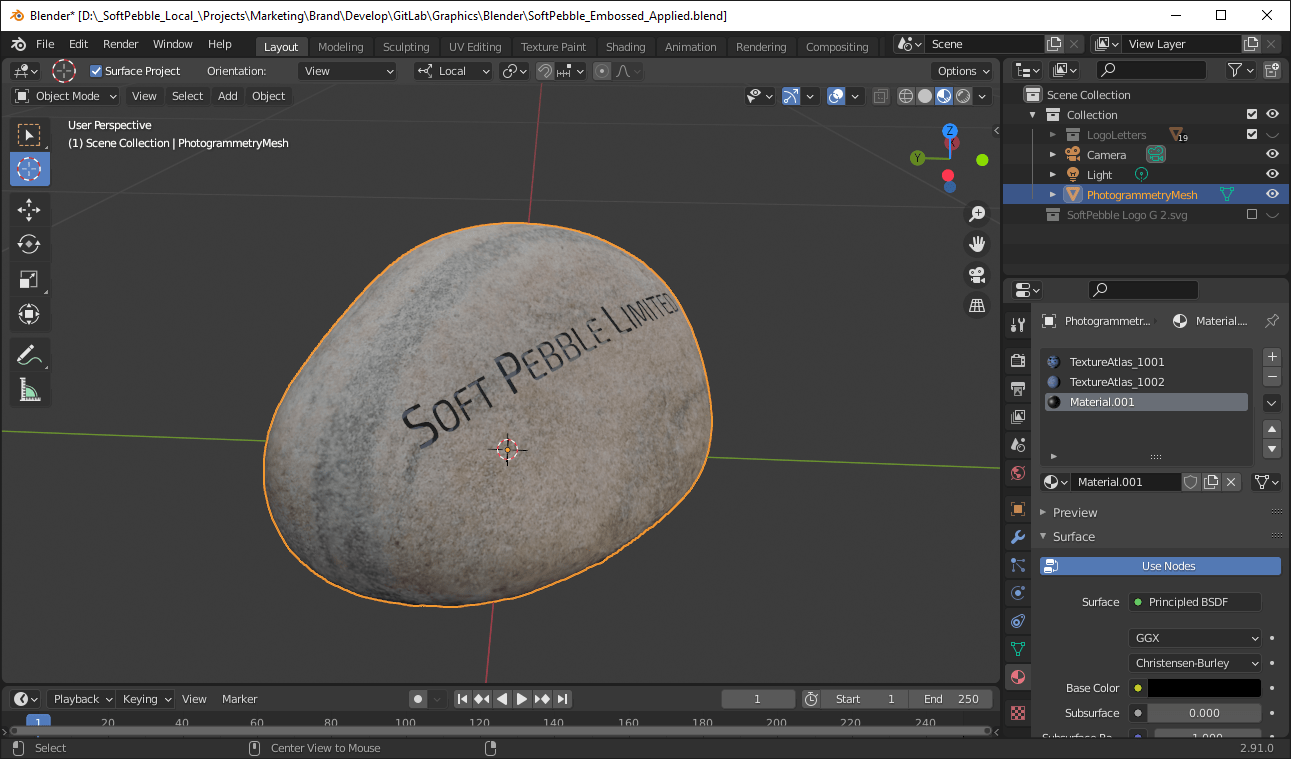Select the Scale tool
Screen dimensions: 1291x759
(x=29, y=279)
